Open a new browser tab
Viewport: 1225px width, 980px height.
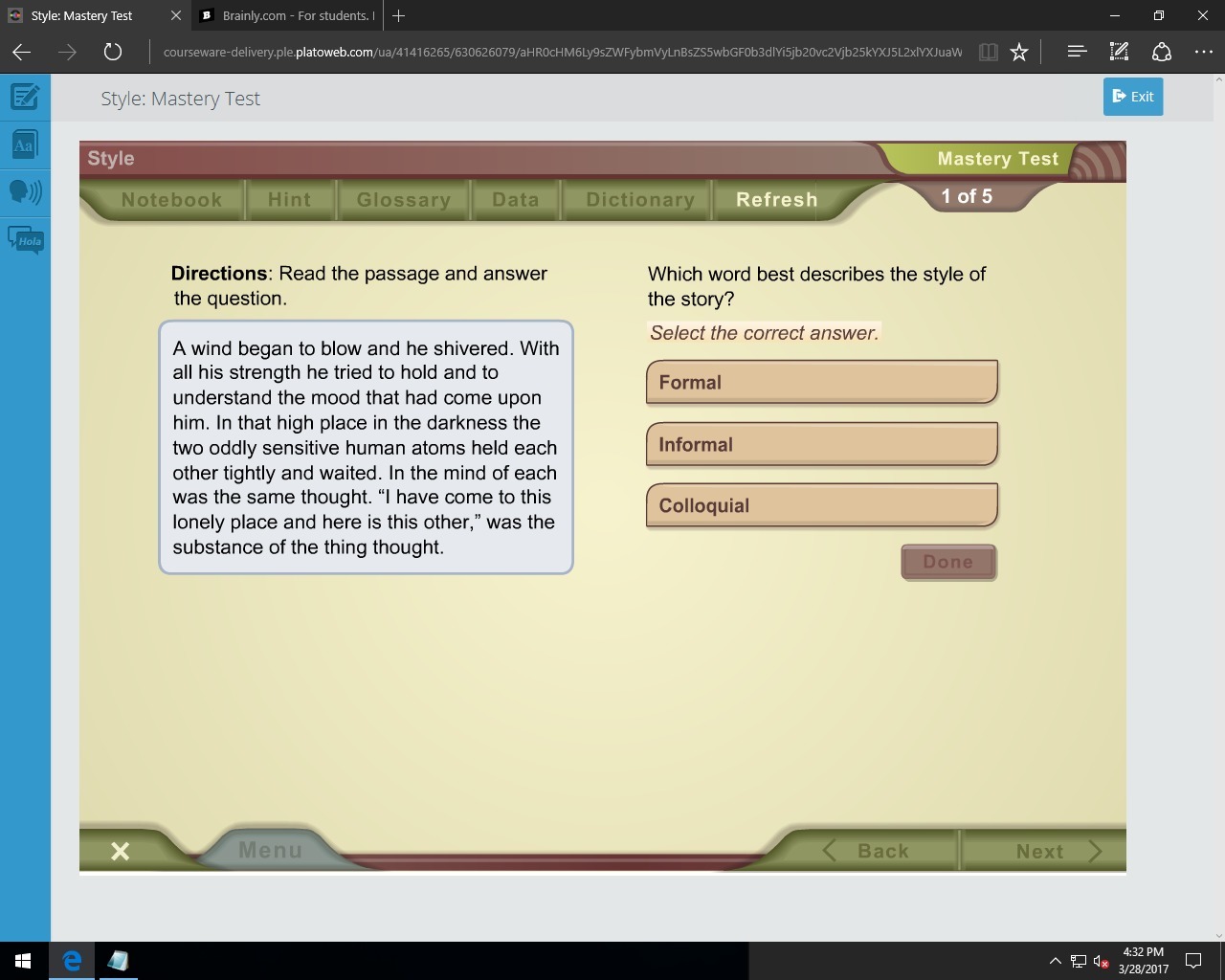(399, 15)
